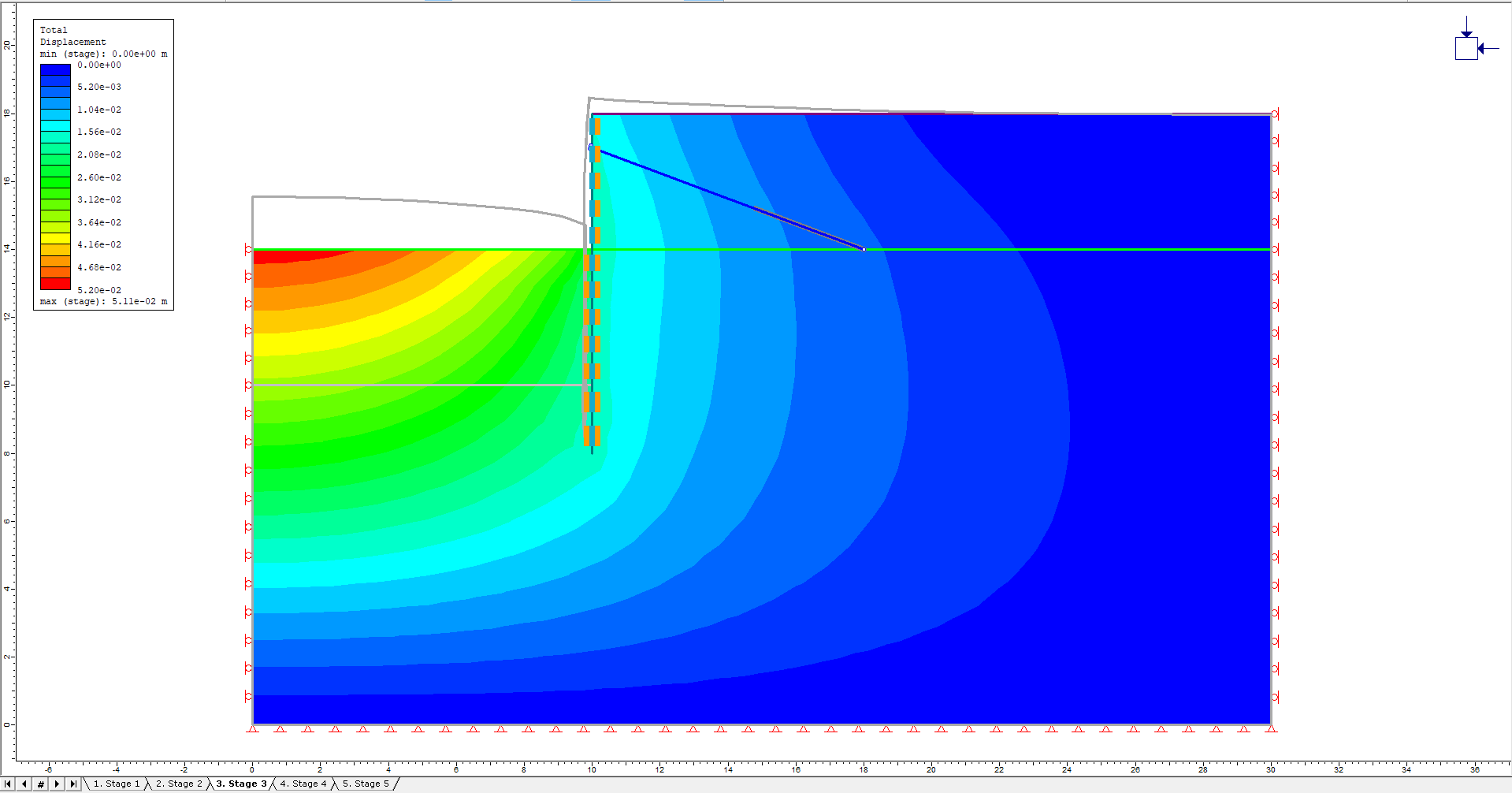Click the next stage arrow button

(57, 784)
